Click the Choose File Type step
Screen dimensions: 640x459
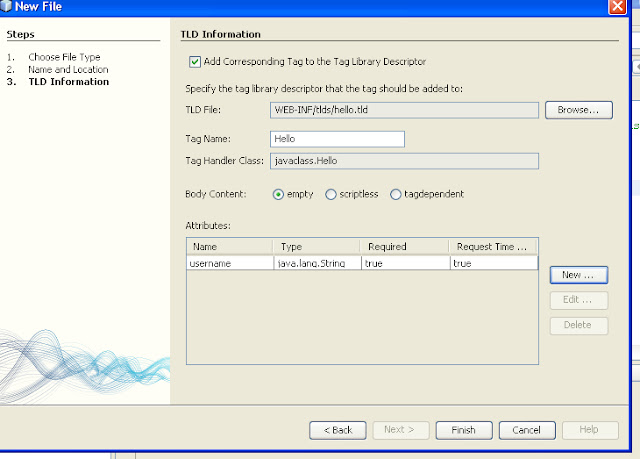pyautogui.click(x=64, y=57)
